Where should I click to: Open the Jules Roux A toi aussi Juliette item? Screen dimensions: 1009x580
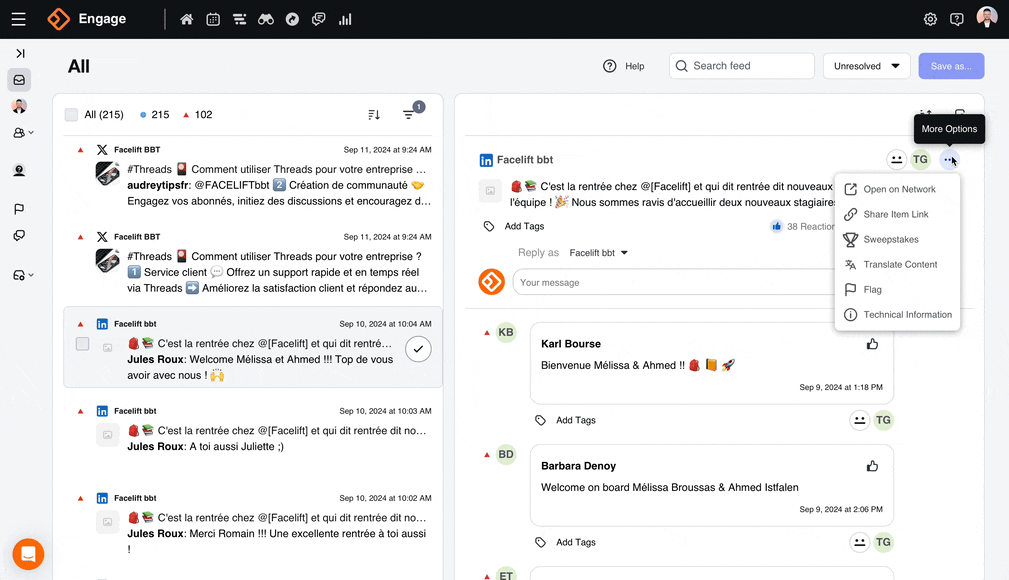coord(253,435)
